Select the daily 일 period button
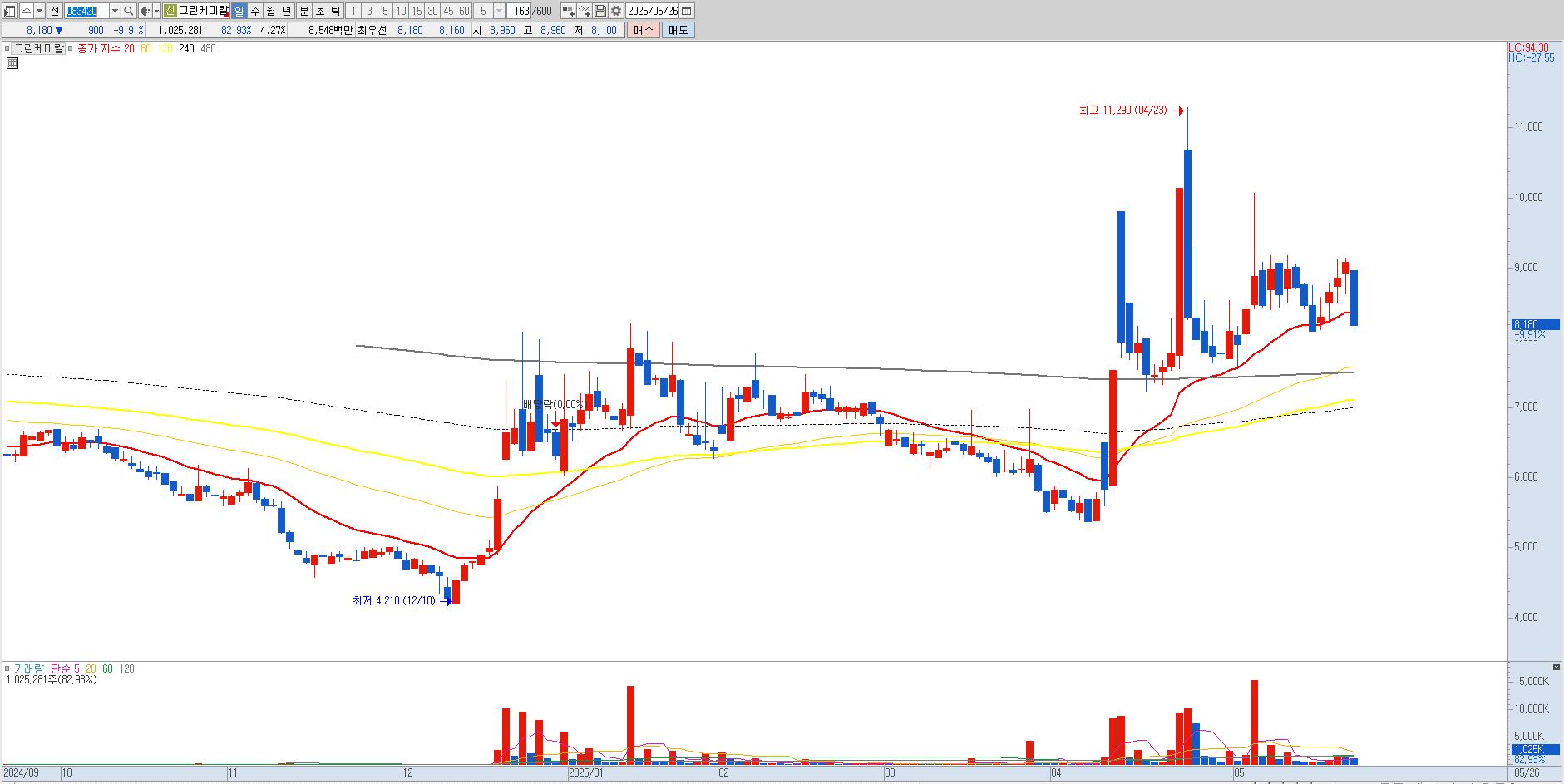The height and width of the screenshot is (784, 1564). click(239, 11)
